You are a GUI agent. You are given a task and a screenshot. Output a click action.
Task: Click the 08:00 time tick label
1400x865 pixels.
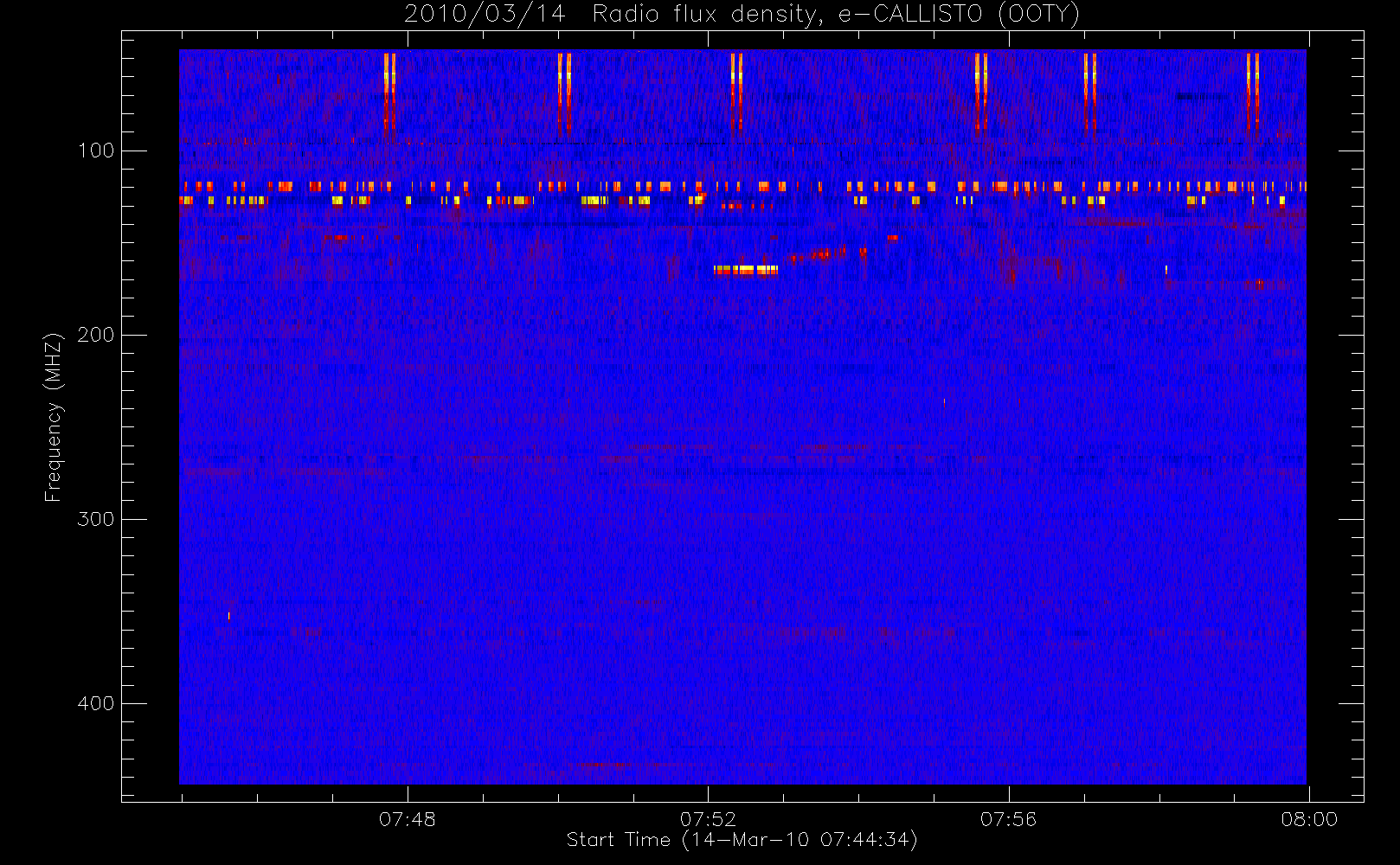point(1309,819)
